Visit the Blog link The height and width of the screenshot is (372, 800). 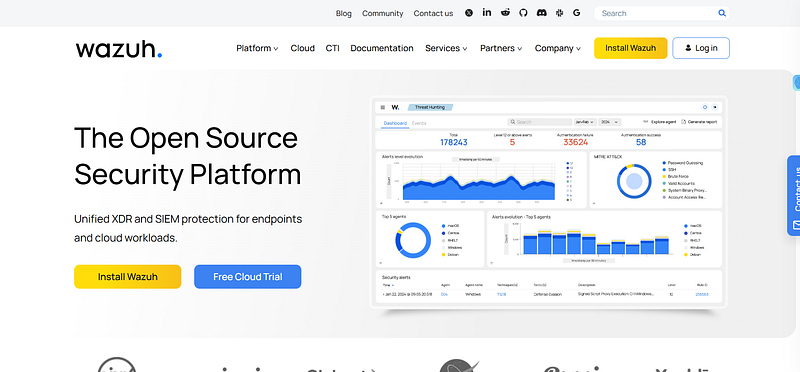[343, 13]
